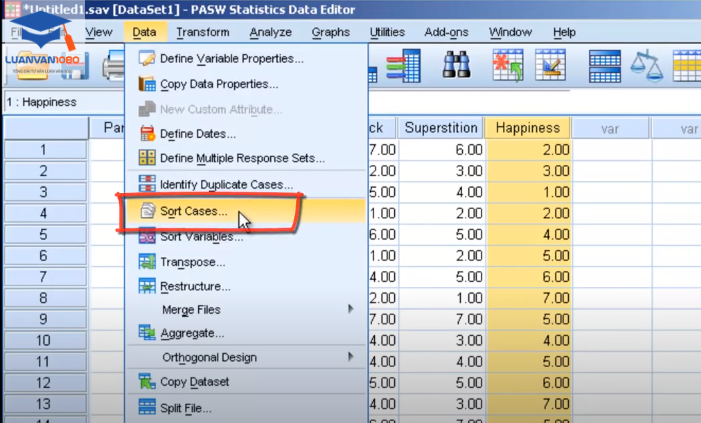The width and height of the screenshot is (701, 423).
Task: Click Happiness cell in row 6
Action: coord(528,256)
